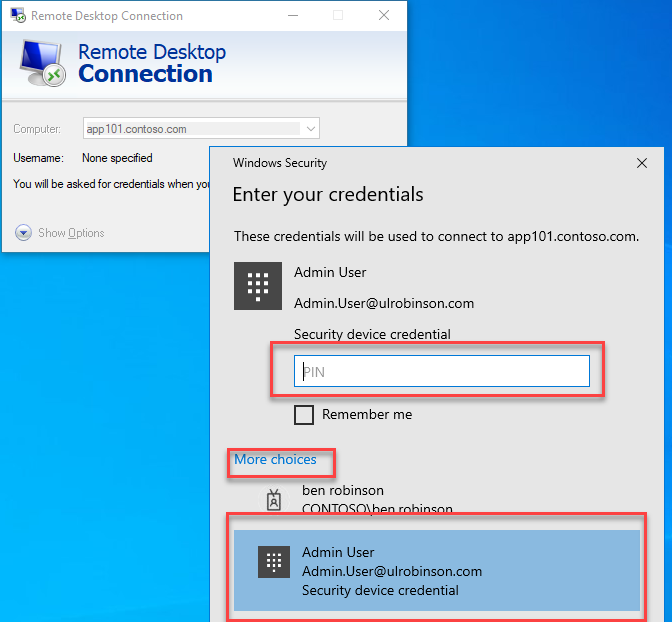Toggle the Remember me checkbox

(304, 415)
